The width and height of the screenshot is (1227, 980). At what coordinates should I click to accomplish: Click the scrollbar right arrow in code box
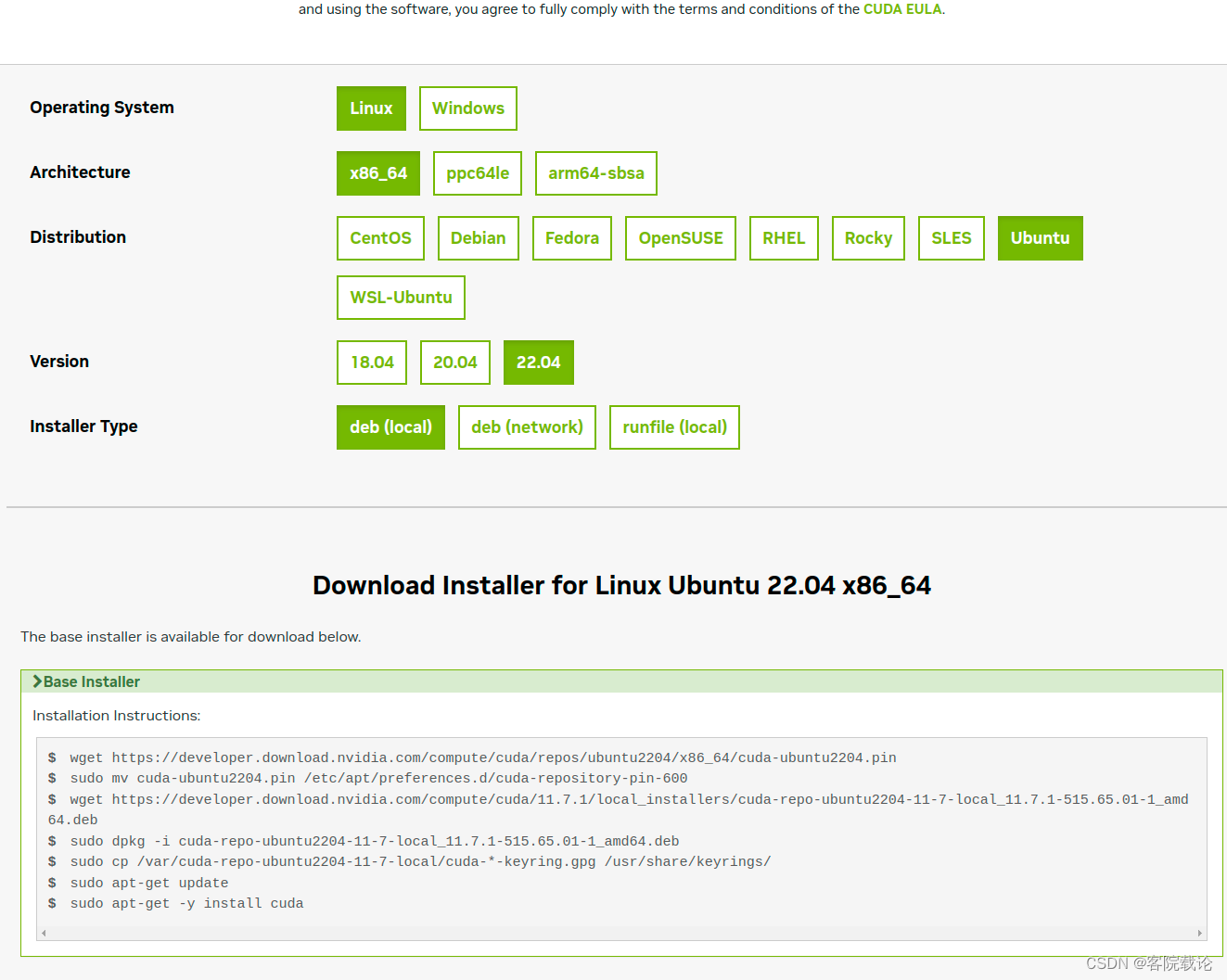click(1200, 934)
